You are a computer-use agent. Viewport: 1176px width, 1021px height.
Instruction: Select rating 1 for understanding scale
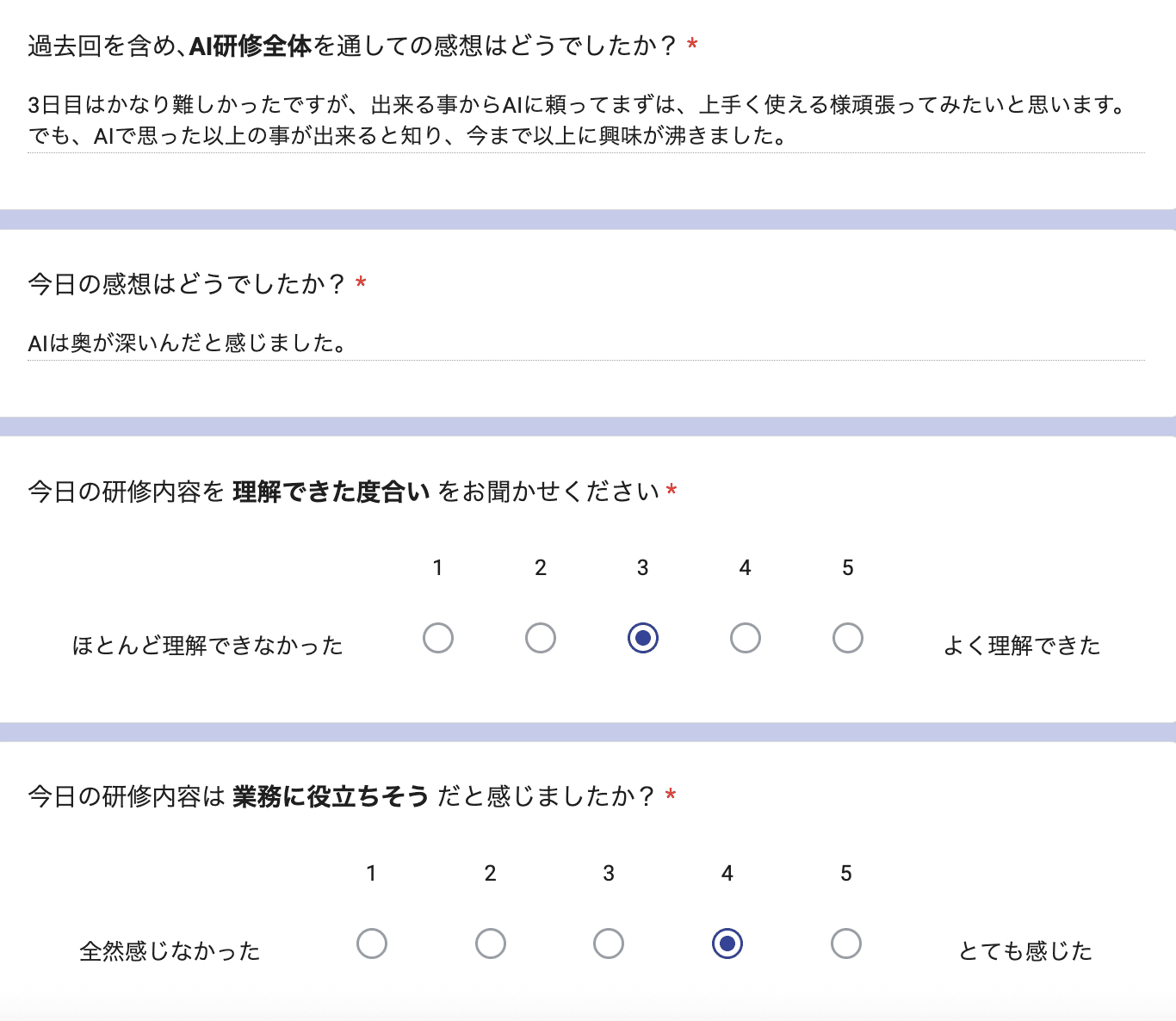coord(438,638)
